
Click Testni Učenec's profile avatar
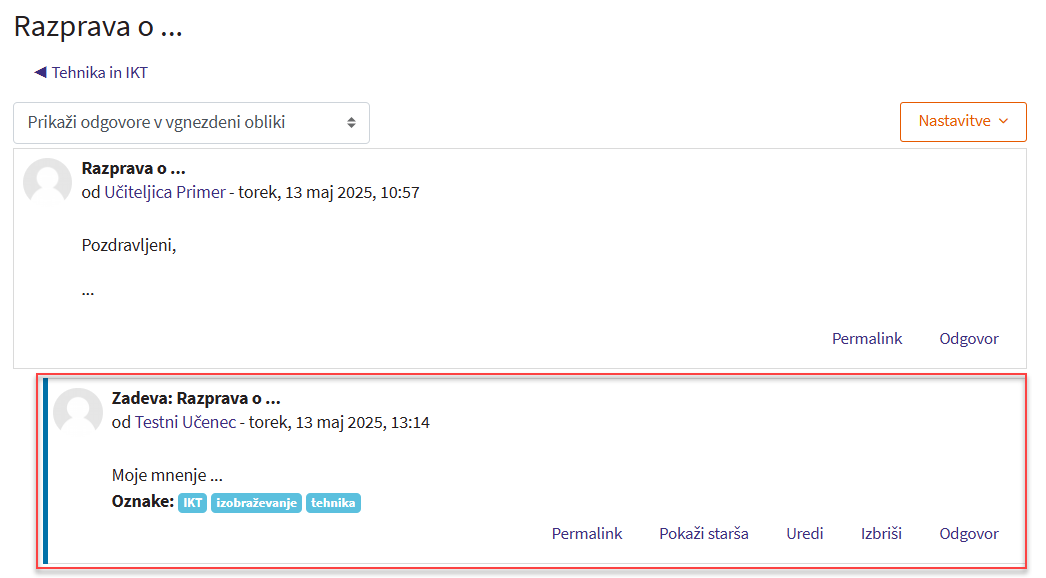click(77, 412)
